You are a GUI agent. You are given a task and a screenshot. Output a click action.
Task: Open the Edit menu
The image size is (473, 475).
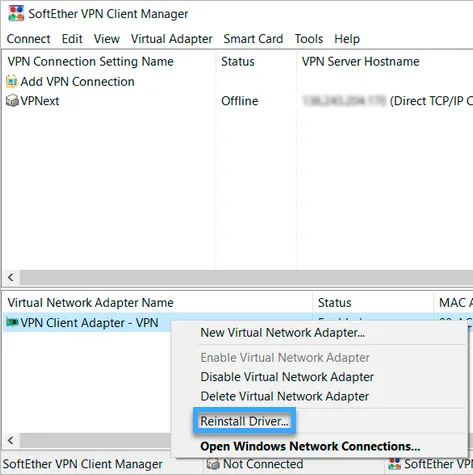click(x=72, y=39)
